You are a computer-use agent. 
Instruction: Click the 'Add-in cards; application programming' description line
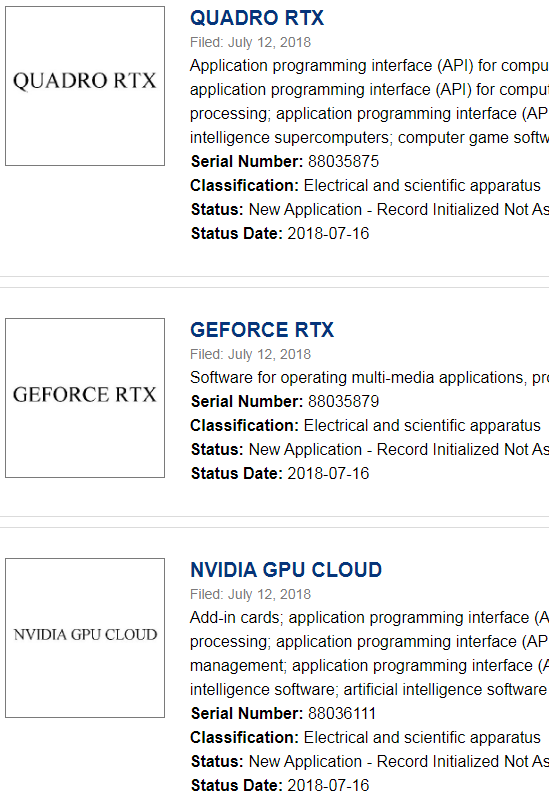point(370,618)
